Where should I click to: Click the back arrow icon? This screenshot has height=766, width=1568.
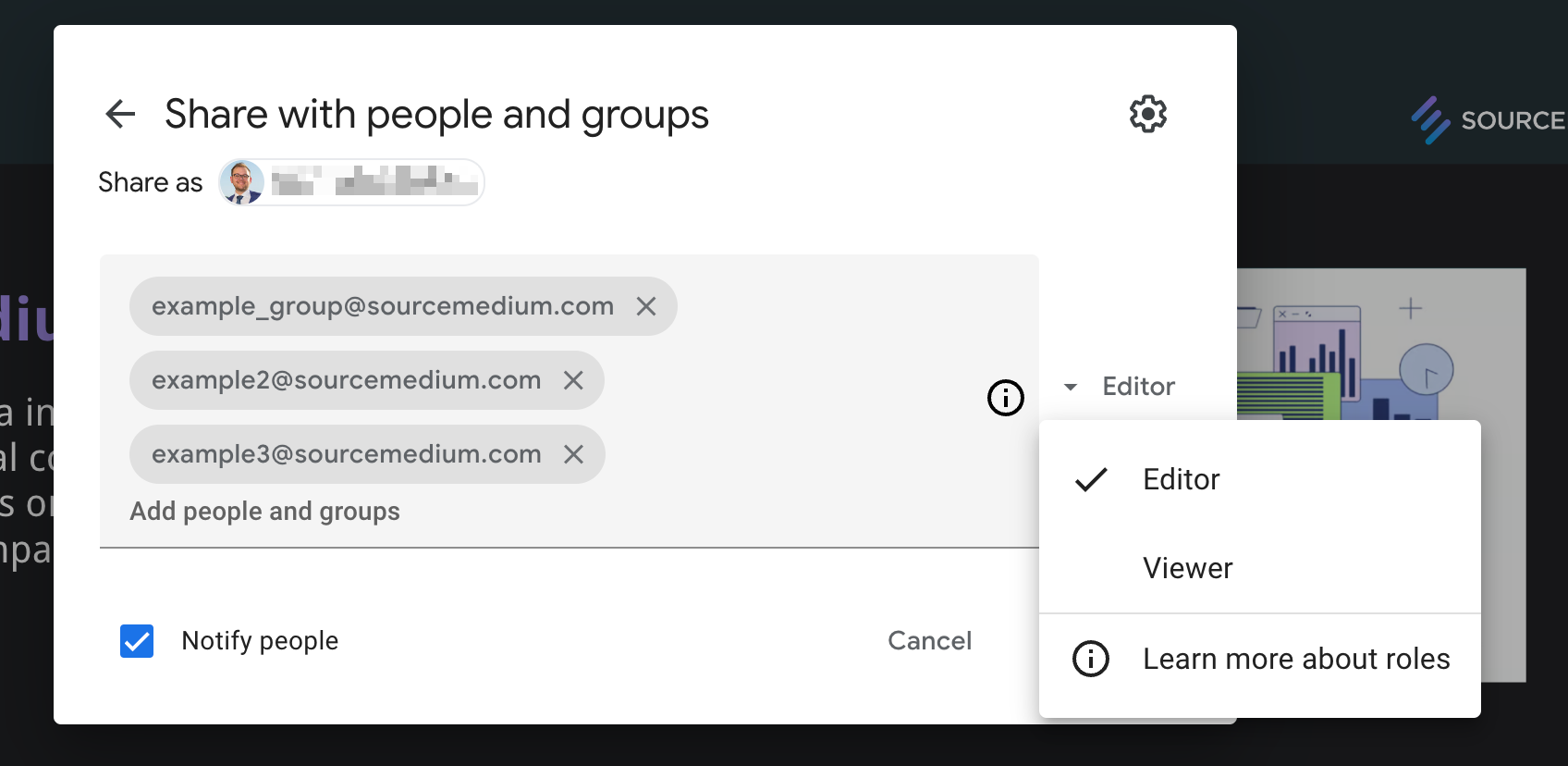[120, 114]
